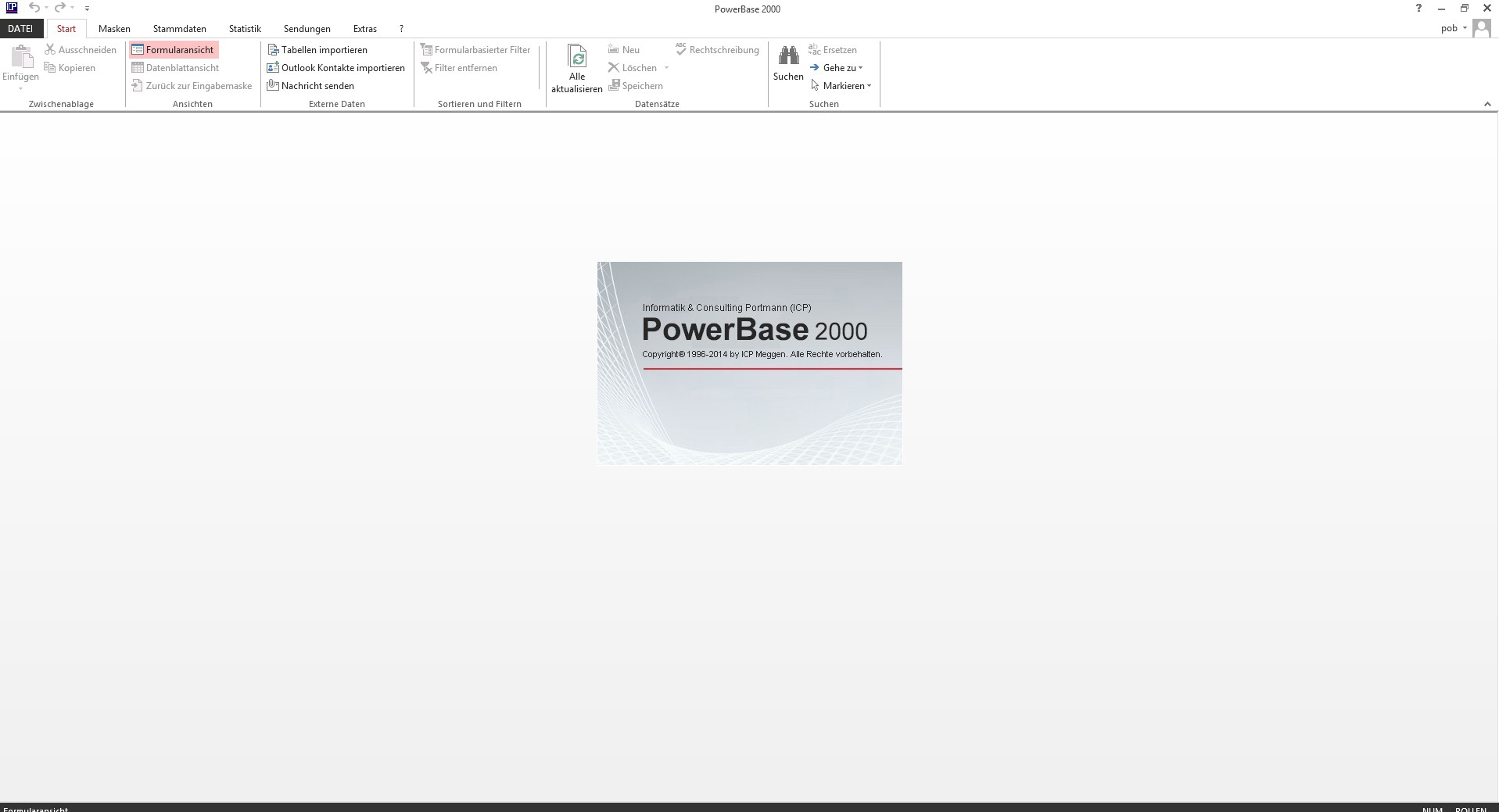Click Outlook Kontakte importieren
Screen dimensions: 1499x812
point(336,68)
